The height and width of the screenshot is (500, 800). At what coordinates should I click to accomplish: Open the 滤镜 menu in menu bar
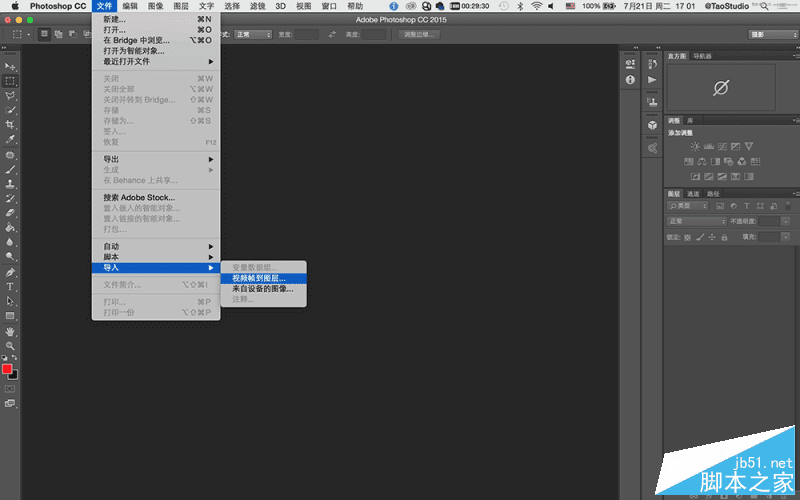(258, 6)
